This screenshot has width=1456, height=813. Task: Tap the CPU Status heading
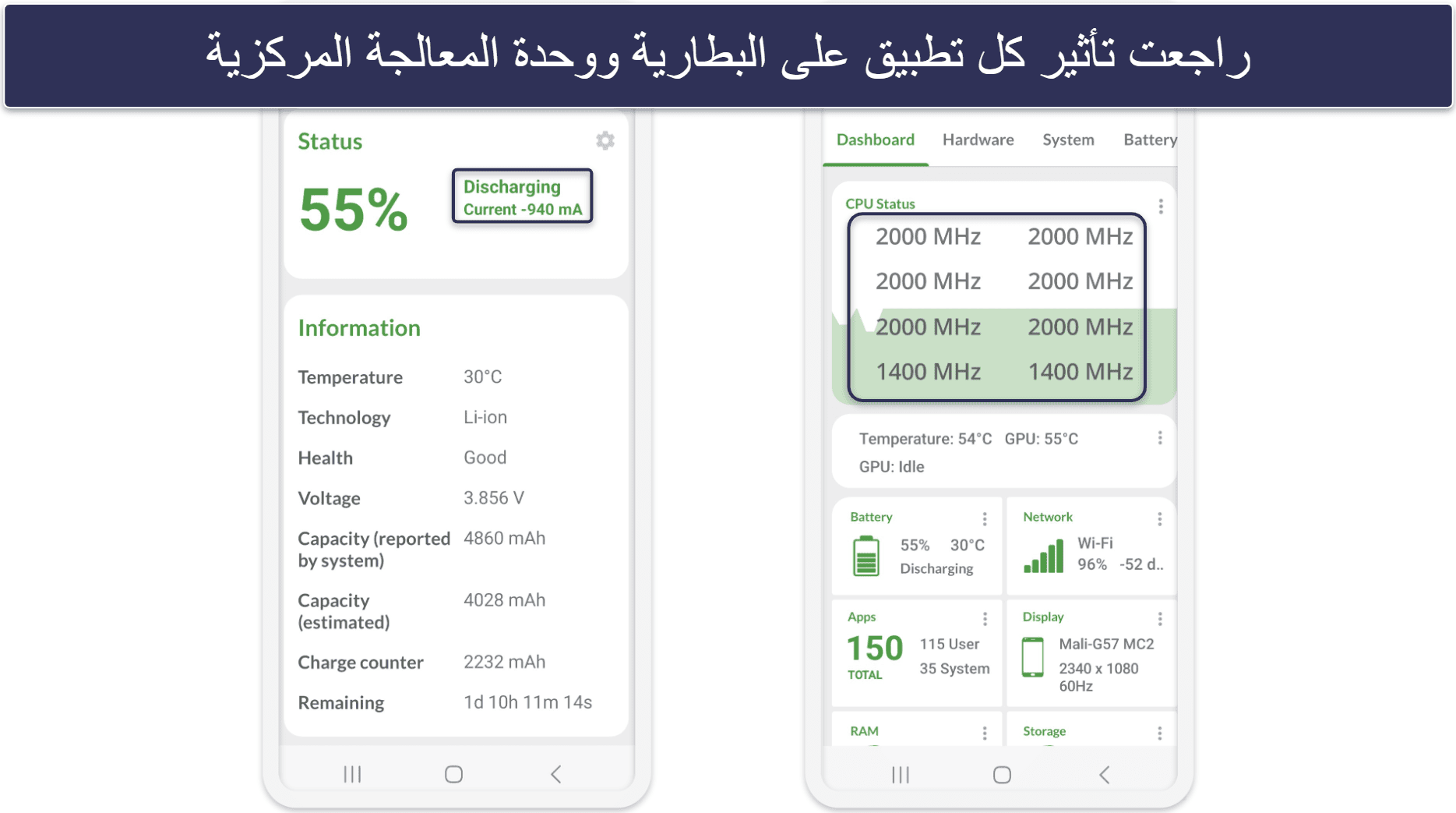pyautogui.click(x=880, y=203)
